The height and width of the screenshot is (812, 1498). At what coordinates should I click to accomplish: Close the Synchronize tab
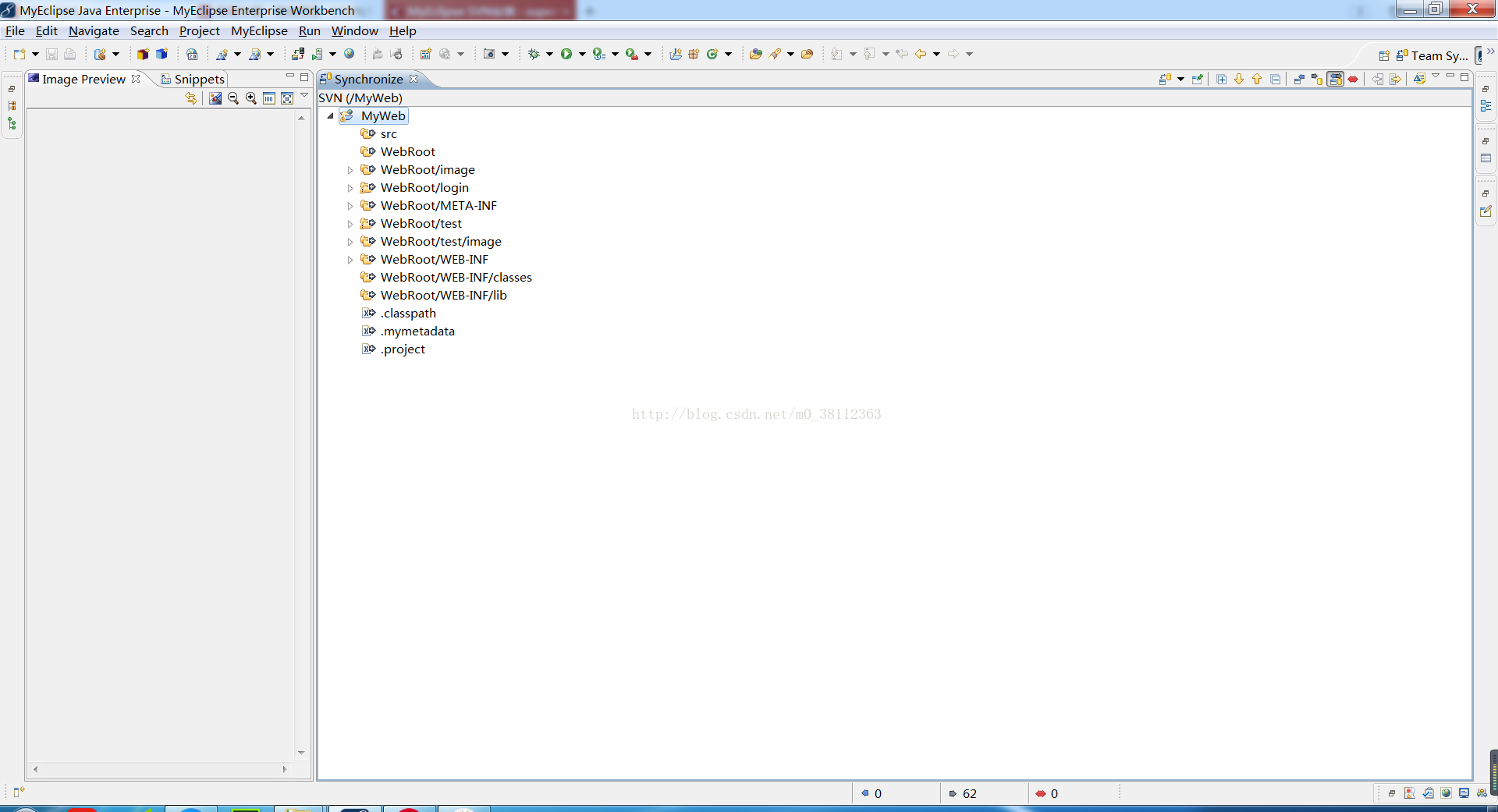click(x=414, y=79)
